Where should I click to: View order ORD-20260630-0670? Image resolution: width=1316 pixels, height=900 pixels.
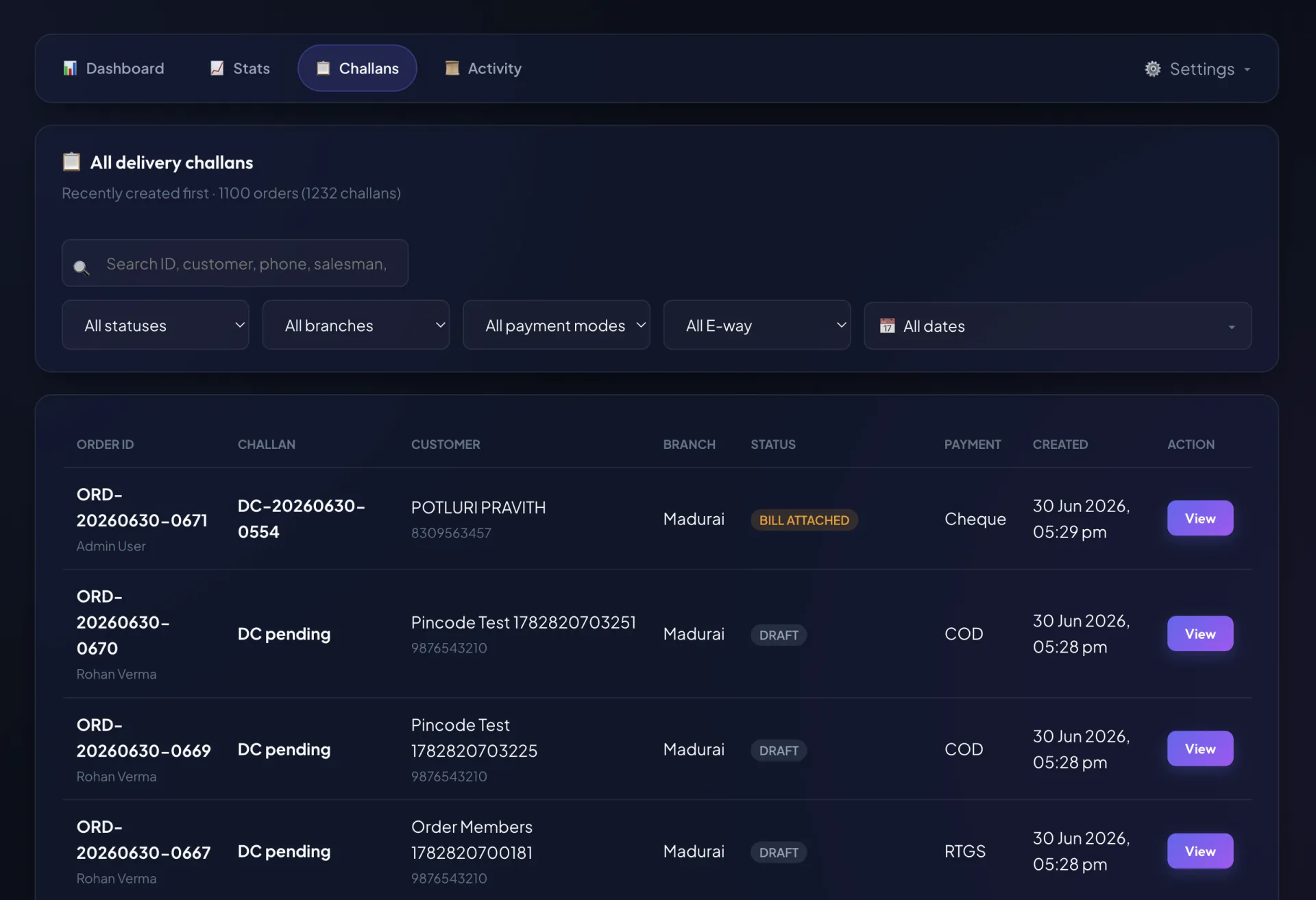[x=1200, y=633]
